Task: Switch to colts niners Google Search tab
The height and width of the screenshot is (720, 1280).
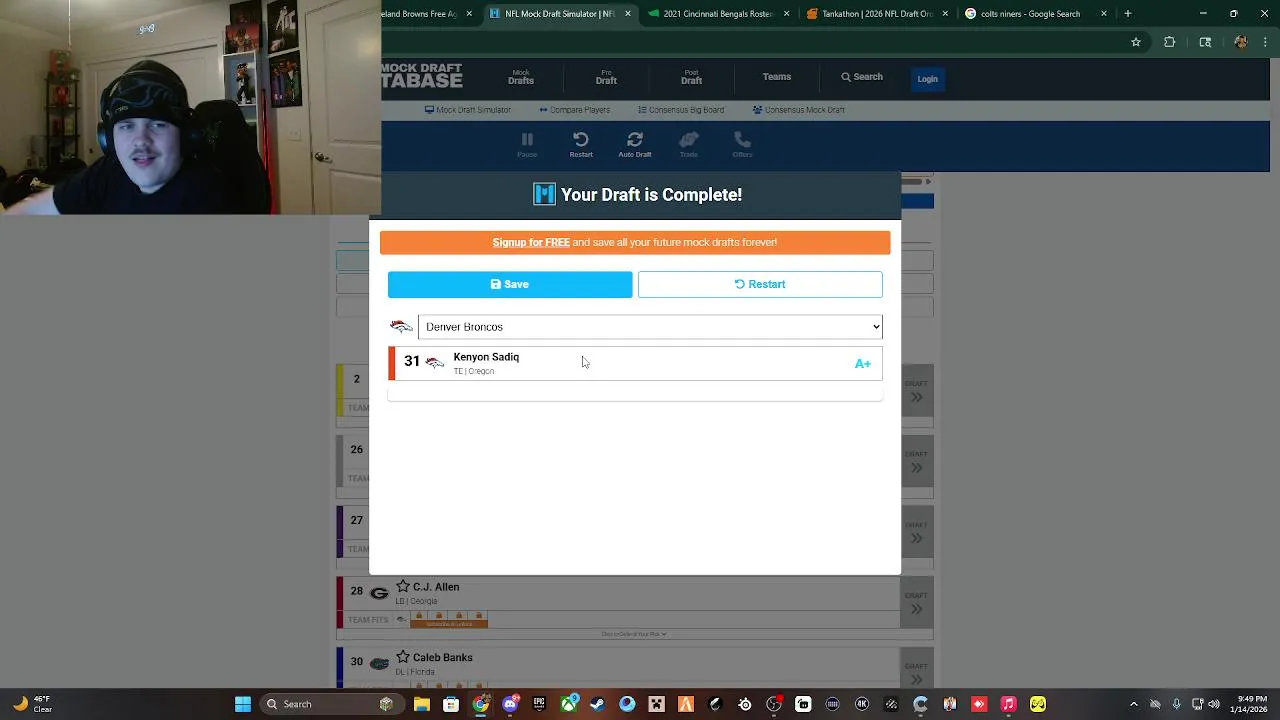Action: click(1035, 14)
